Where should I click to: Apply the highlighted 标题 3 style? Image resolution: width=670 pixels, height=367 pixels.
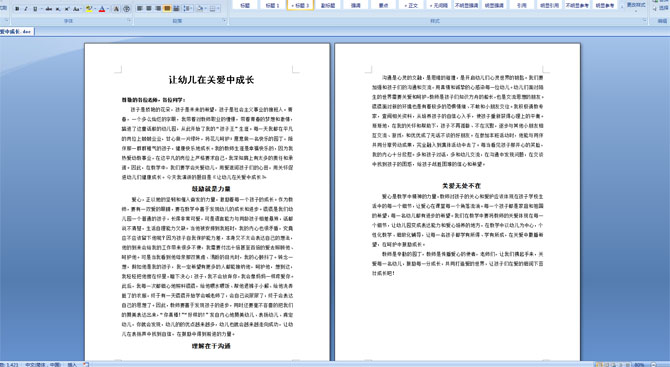coord(300,5)
